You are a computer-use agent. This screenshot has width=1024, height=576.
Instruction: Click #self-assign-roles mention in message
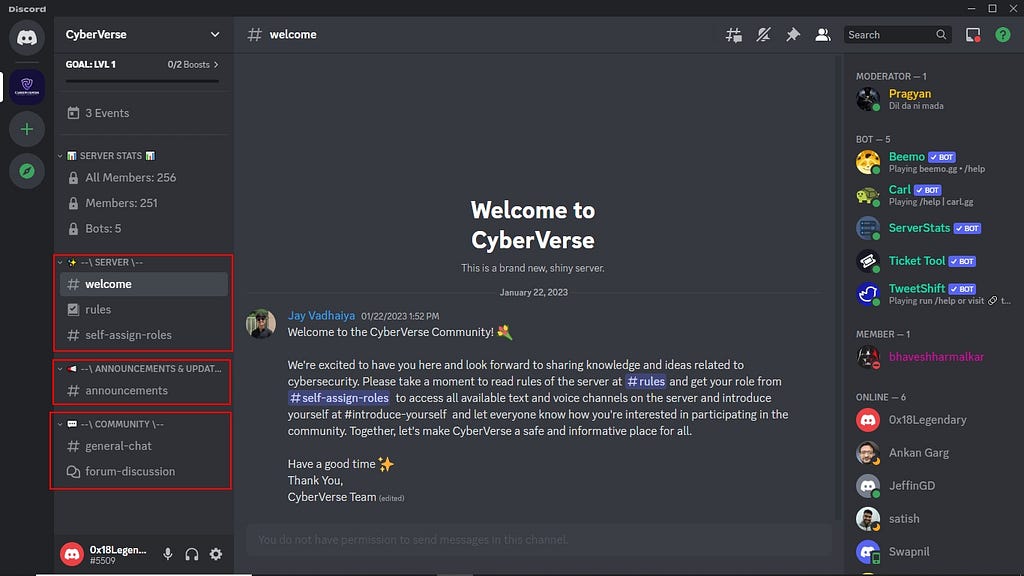pyautogui.click(x=338, y=398)
